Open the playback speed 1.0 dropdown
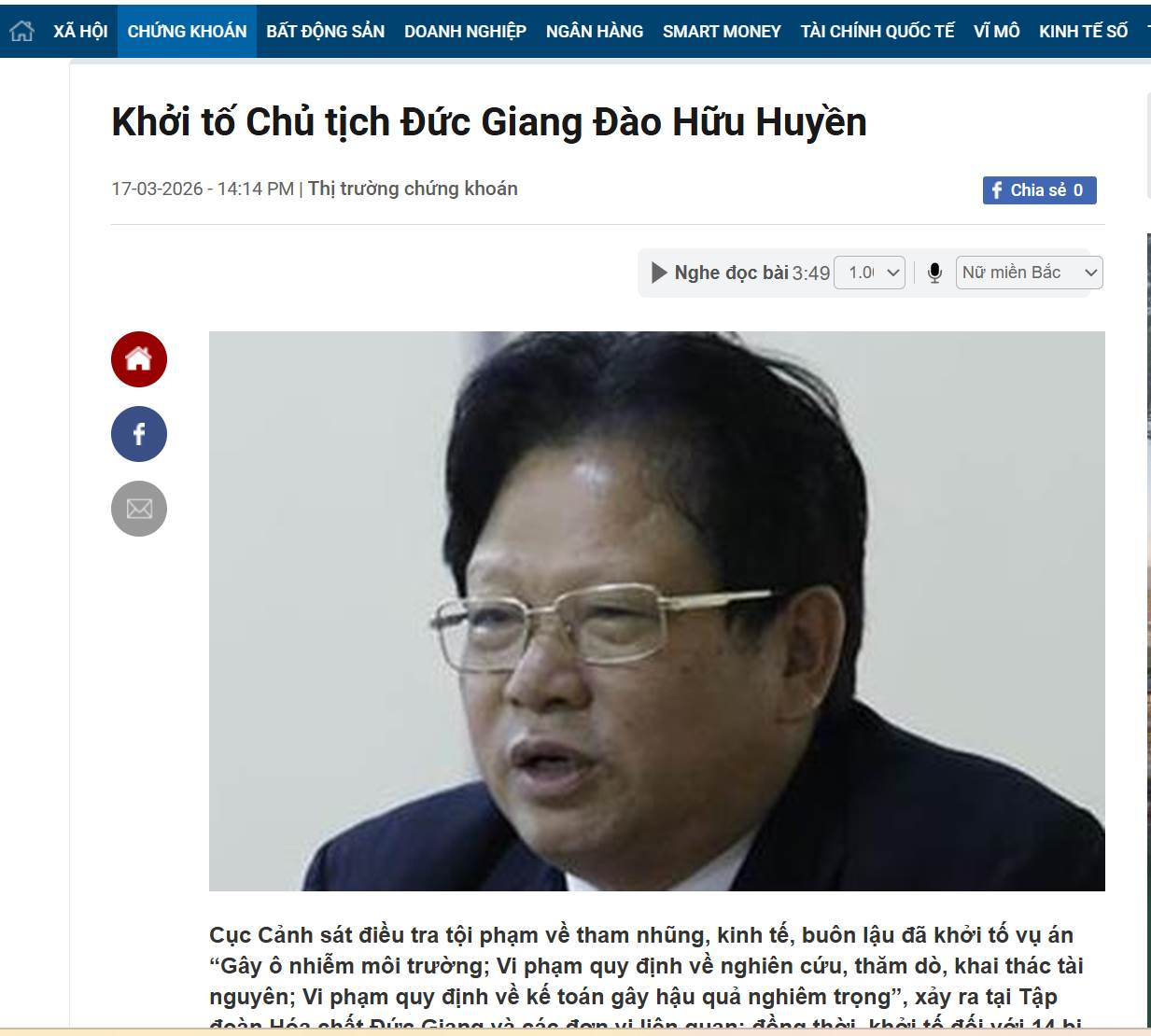The image size is (1151, 1036). click(869, 273)
